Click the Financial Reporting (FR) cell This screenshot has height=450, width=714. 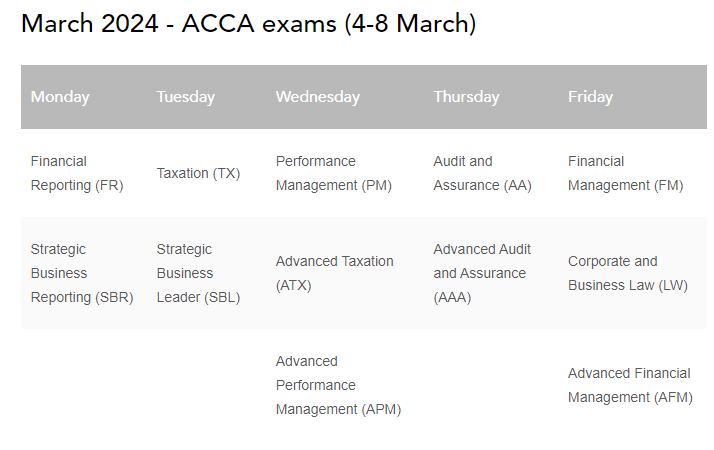point(77,173)
